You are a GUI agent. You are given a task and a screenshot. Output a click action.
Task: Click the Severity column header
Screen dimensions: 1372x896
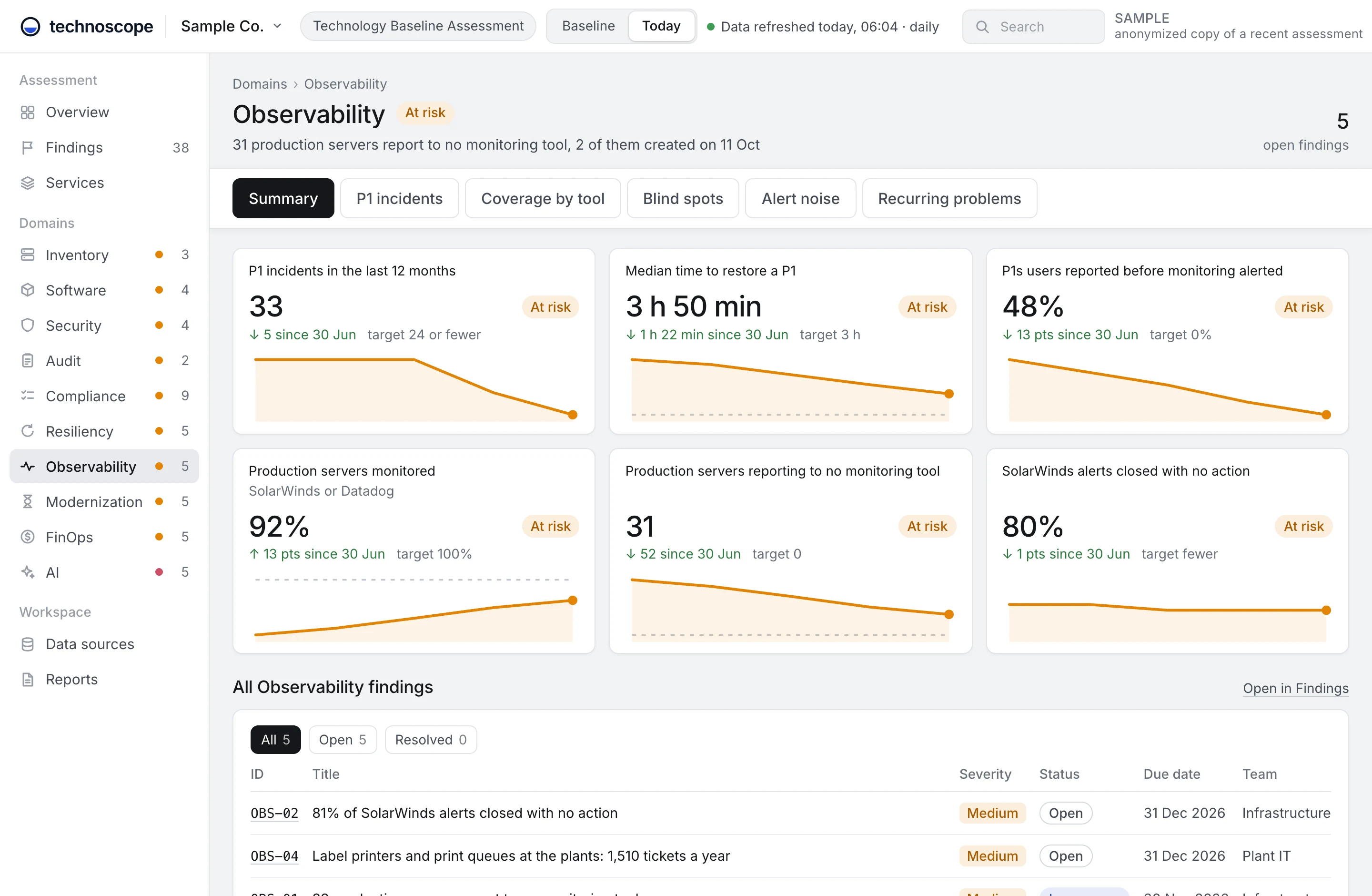985,774
